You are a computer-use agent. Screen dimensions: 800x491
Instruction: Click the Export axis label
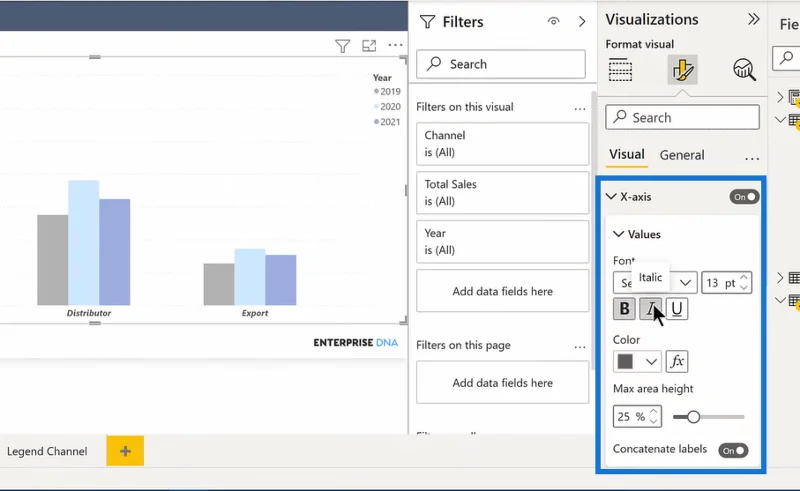255,313
